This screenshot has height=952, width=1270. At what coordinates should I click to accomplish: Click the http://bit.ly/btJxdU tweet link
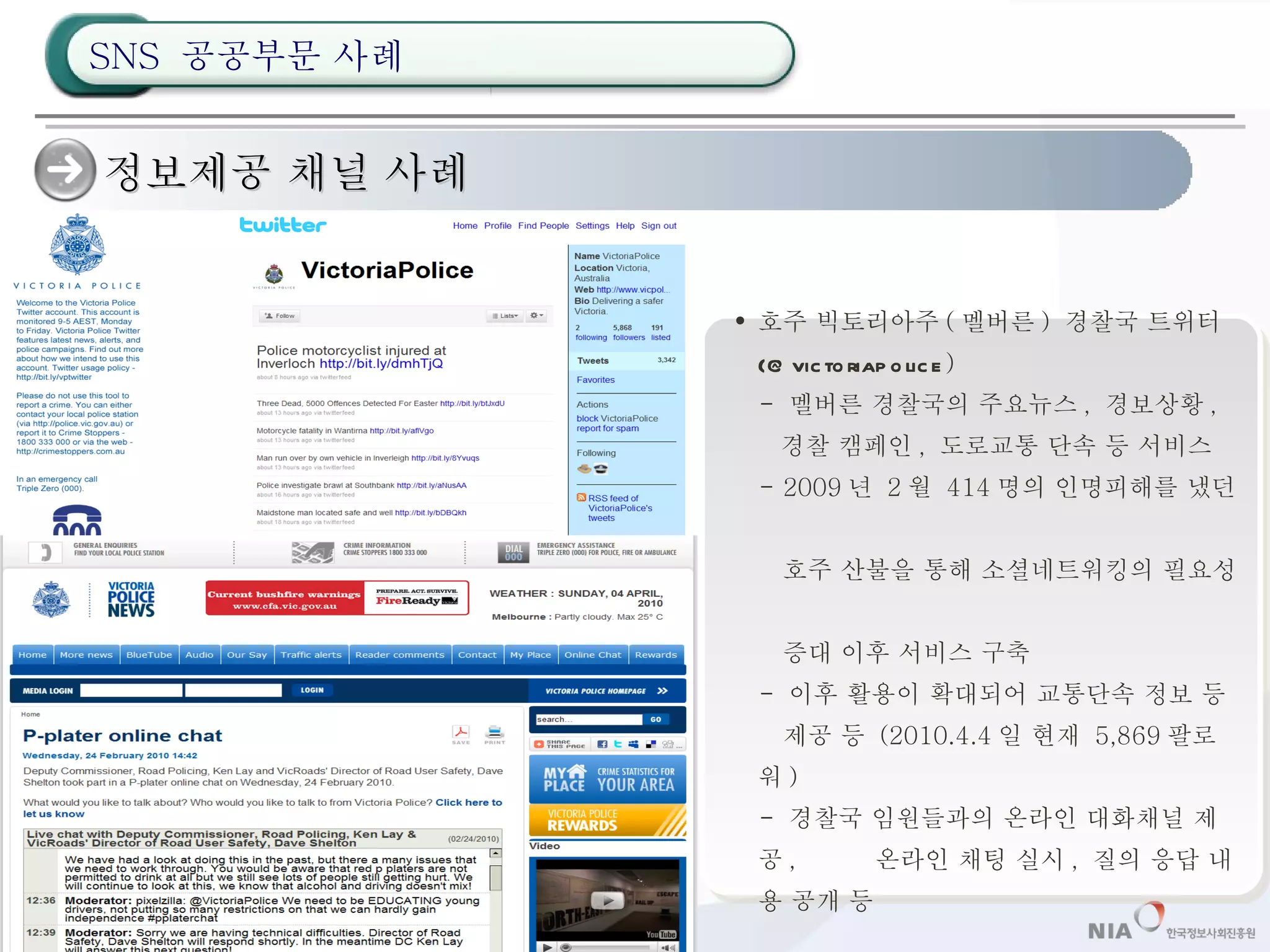tap(472, 403)
